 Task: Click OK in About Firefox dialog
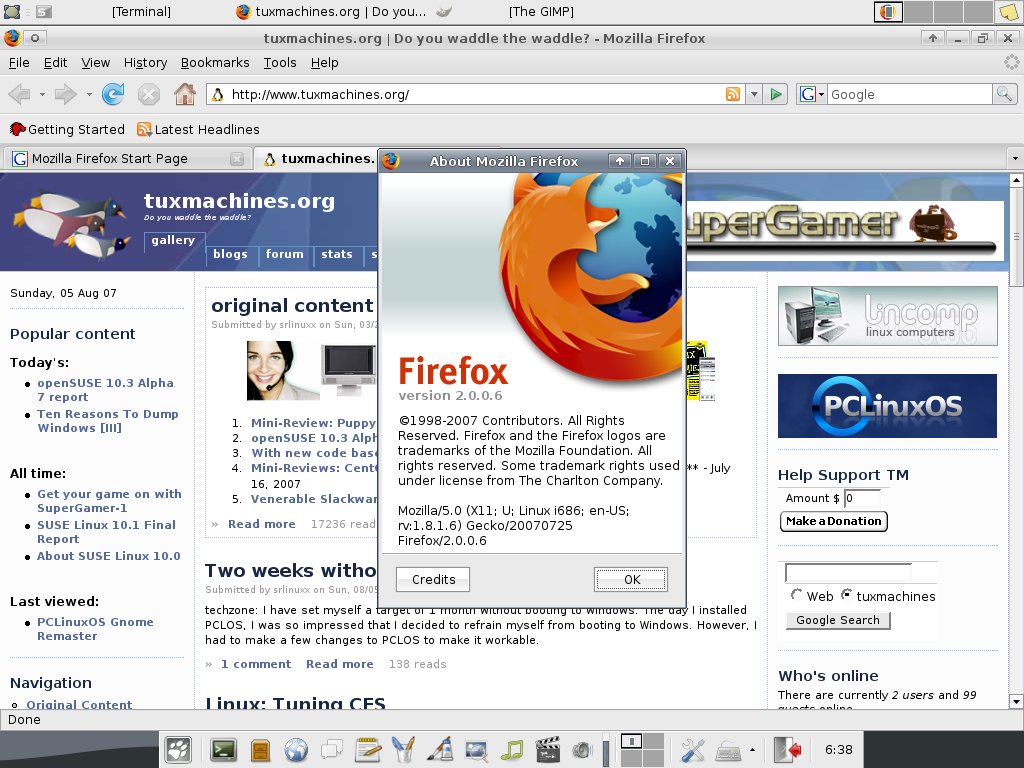(x=631, y=579)
